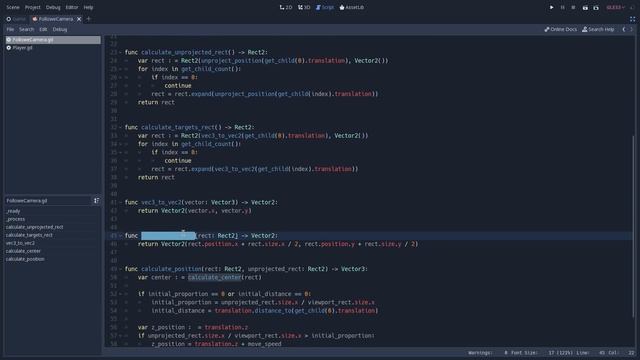Click the dock layout icon right of GLES3
Screen dimensions: 640x360
coord(632,7)
